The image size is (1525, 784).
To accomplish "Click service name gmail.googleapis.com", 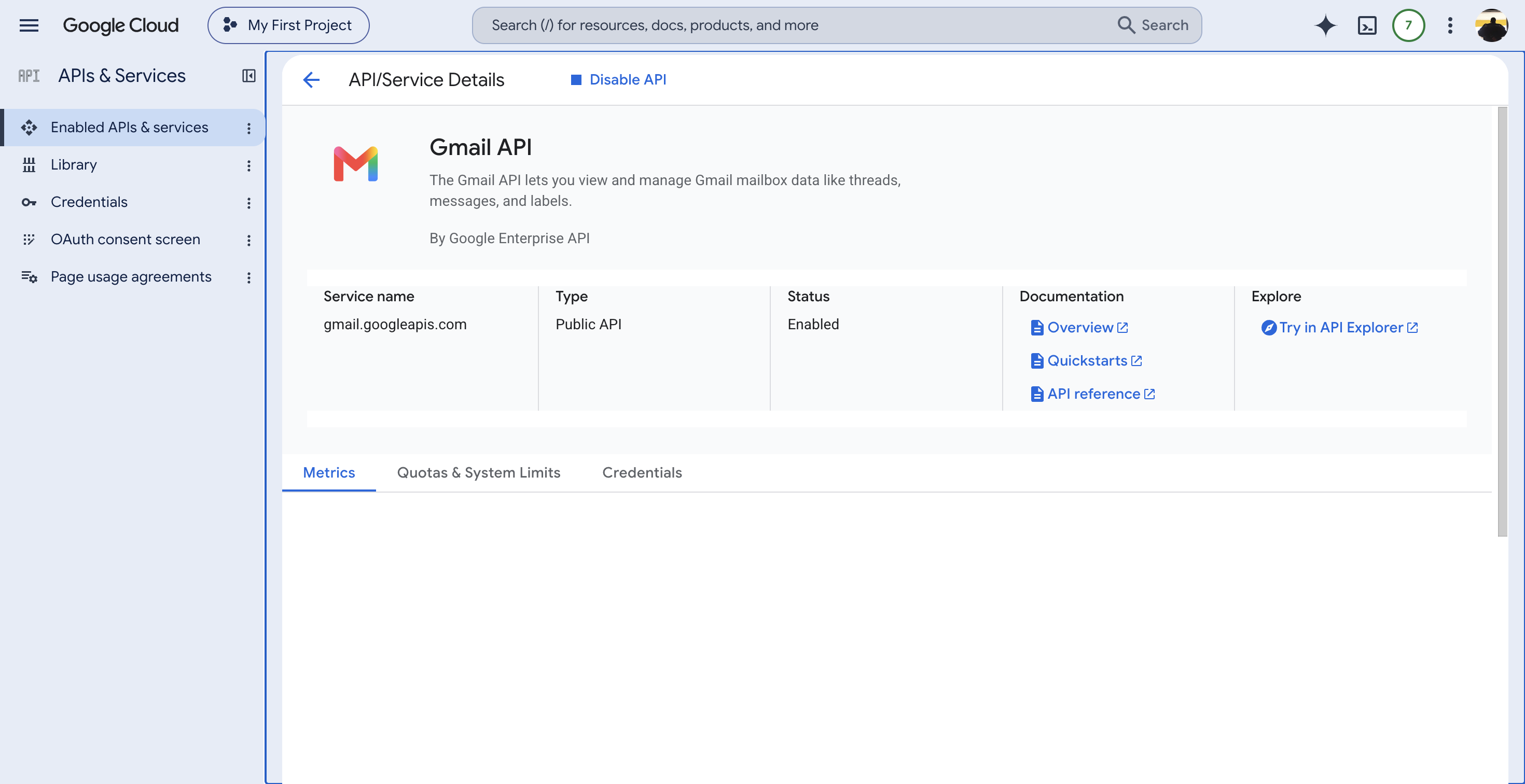I will 395,324.
